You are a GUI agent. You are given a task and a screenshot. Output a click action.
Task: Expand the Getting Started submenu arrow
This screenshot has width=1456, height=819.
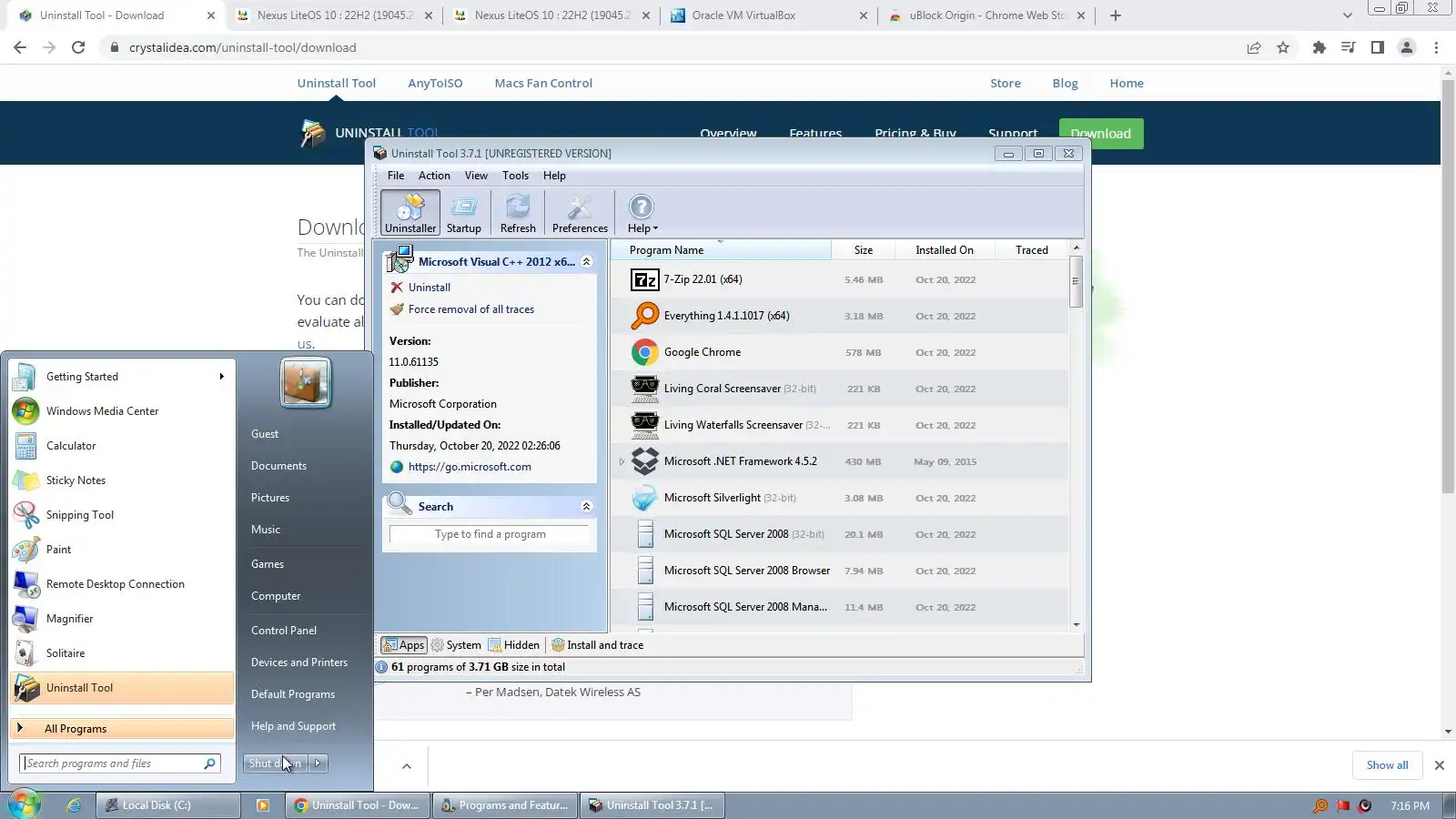pos(221,377)
